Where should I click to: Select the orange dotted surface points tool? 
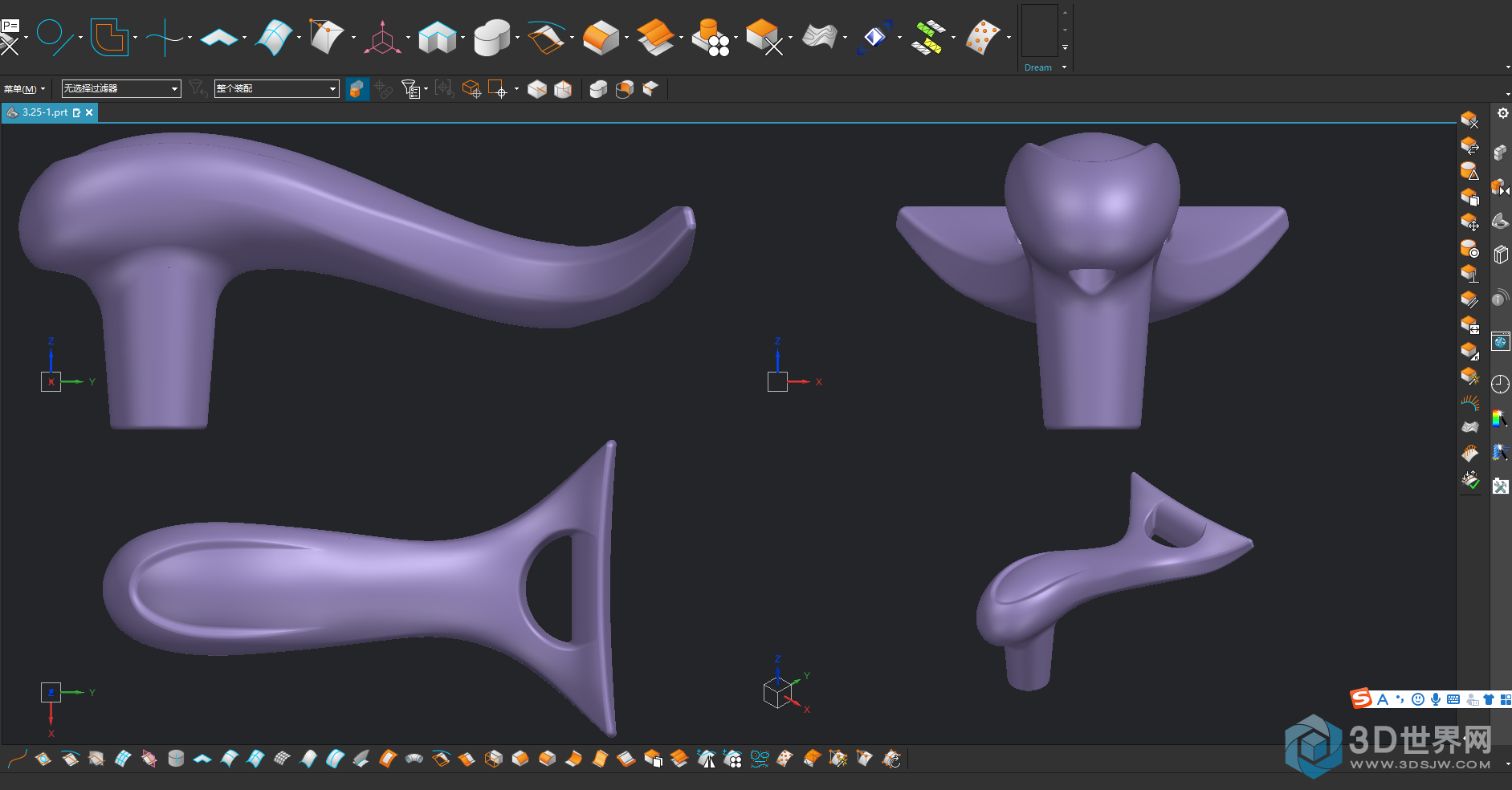[x=984, y=37]
